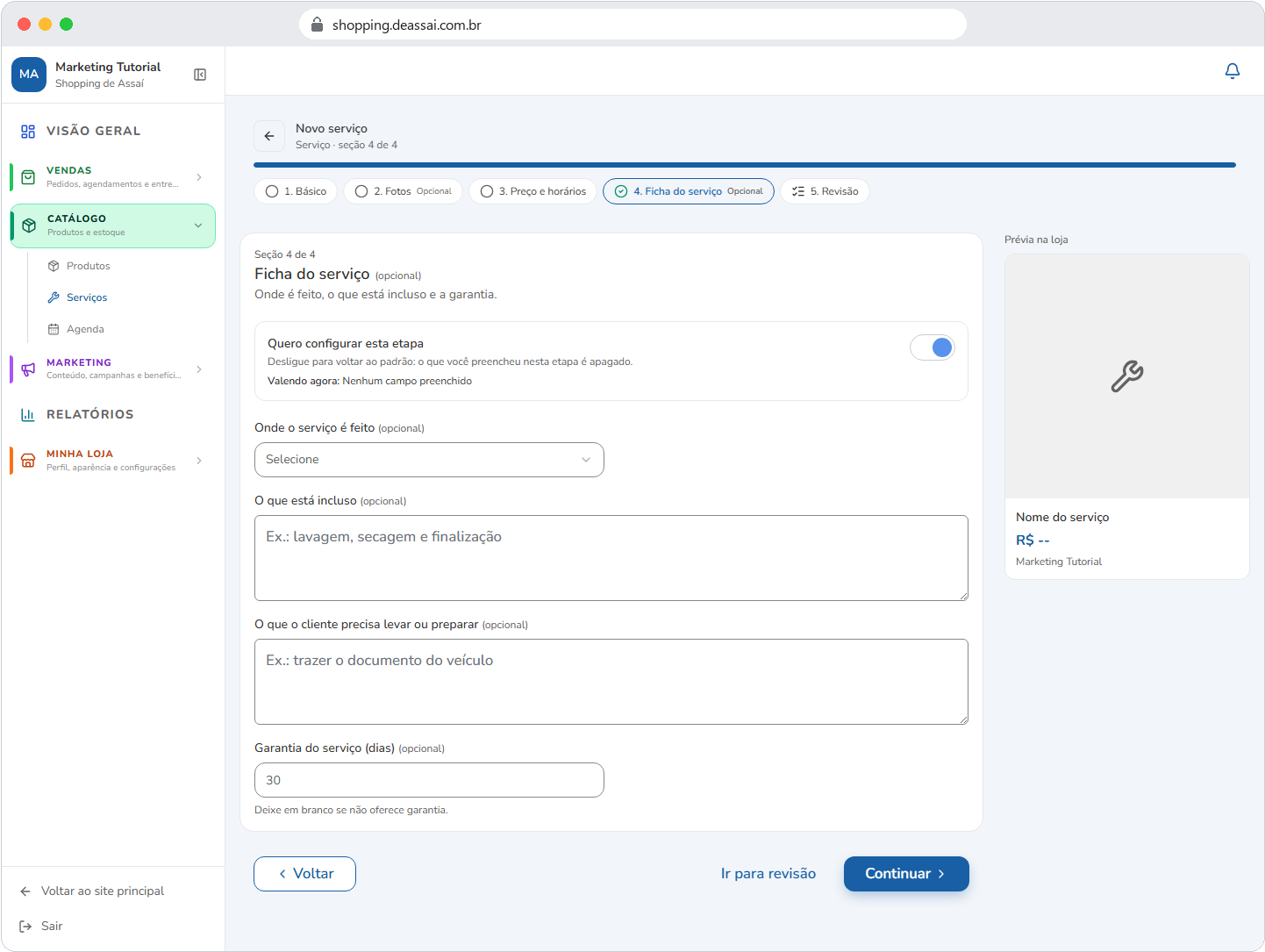
Task: Open notifications bell
Action: (x=1233, y=71)
